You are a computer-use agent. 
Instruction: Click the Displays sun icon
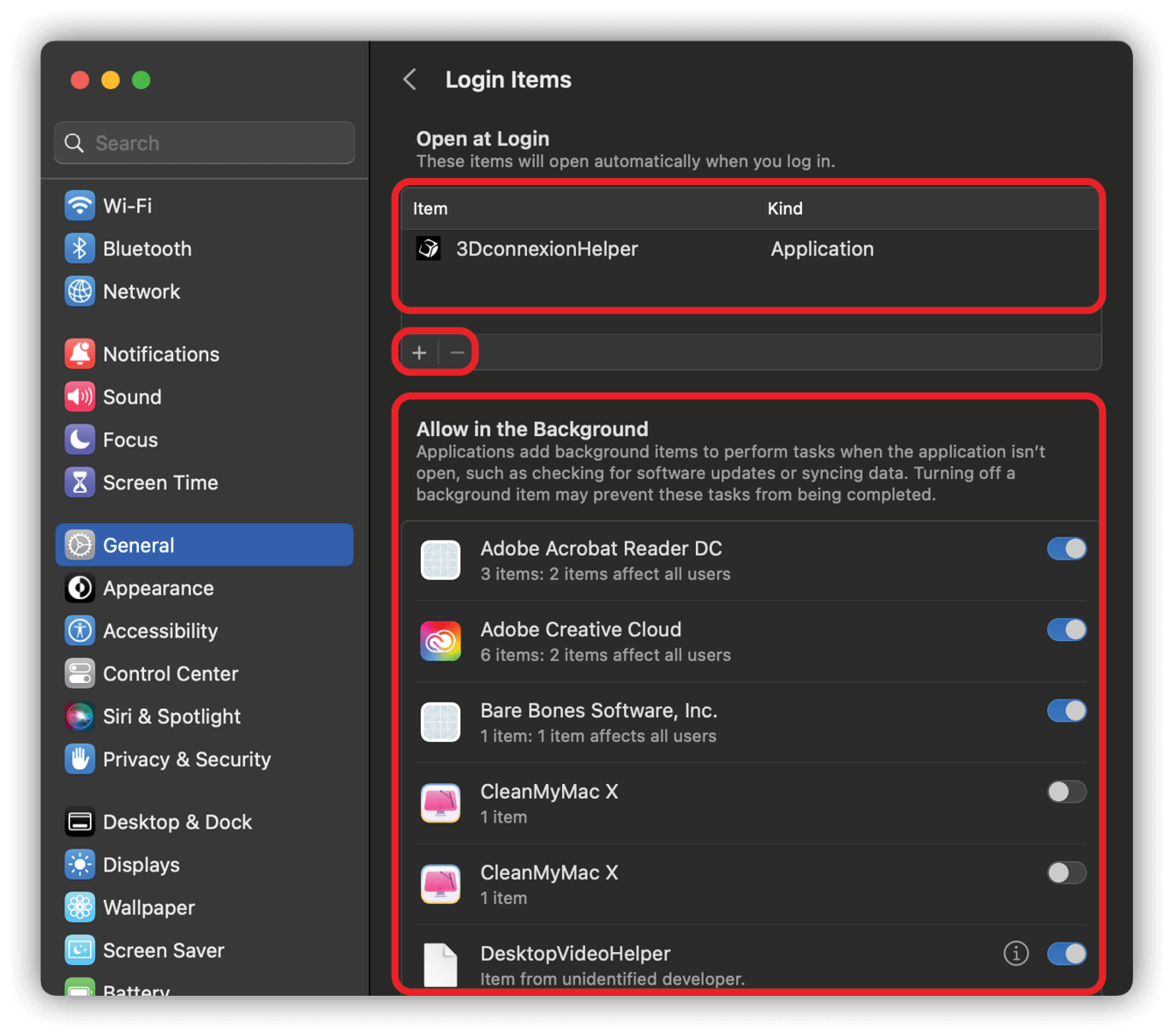[x=80, y=865]
